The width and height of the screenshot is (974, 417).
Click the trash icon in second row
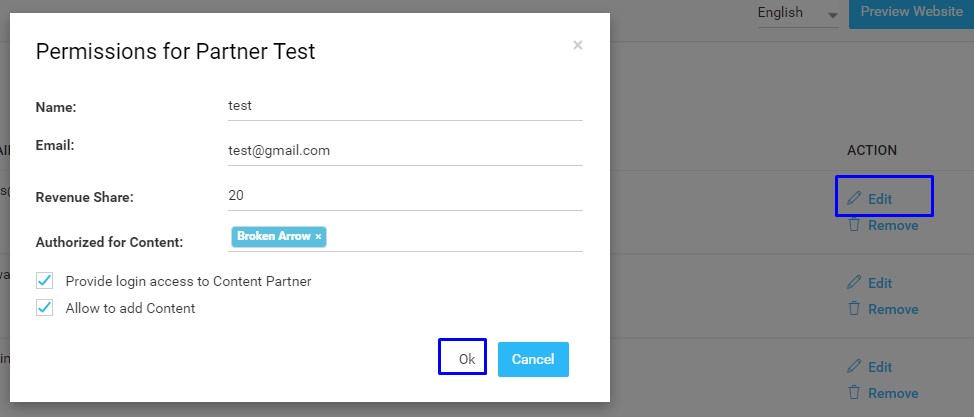tap(854, 308)
